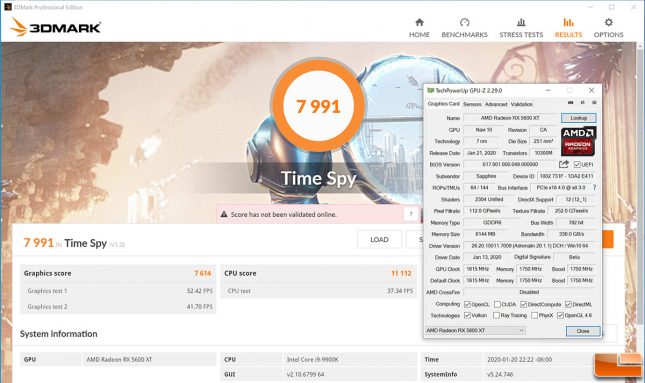Go to the 3DMark Home page
Image resolution: width=645 pixels, height=383 pixels.
tap(419, 28)
